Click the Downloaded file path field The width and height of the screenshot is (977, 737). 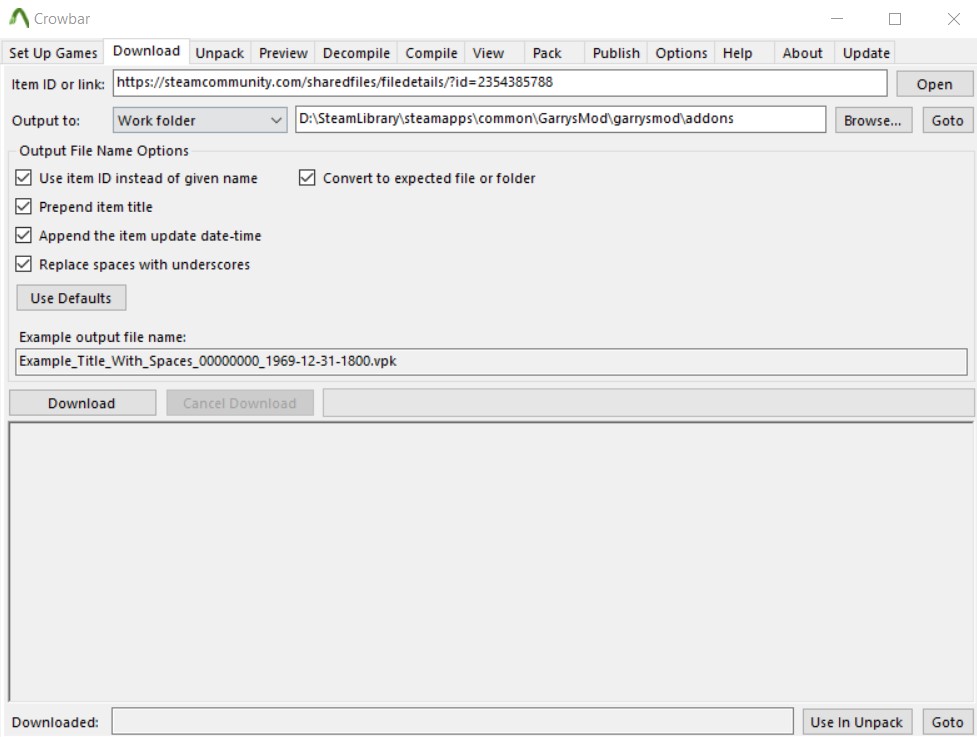pos(452,721)
